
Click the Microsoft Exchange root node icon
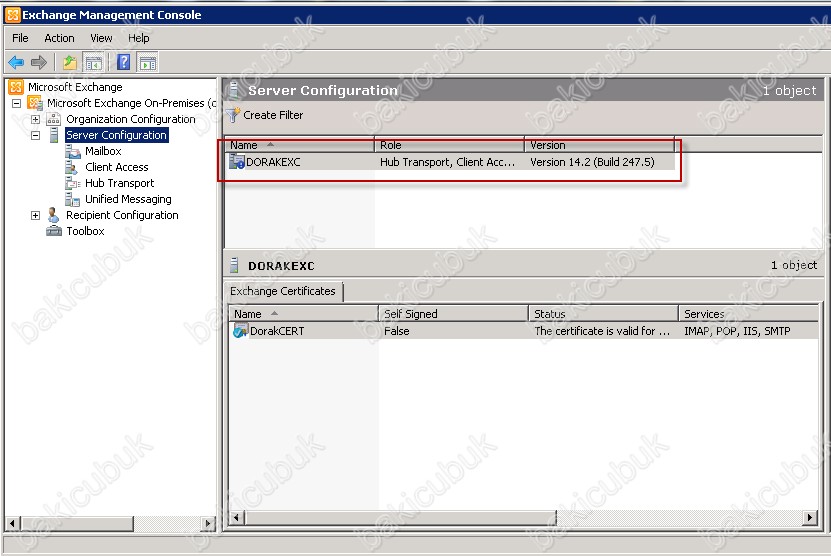pos(16,87)
